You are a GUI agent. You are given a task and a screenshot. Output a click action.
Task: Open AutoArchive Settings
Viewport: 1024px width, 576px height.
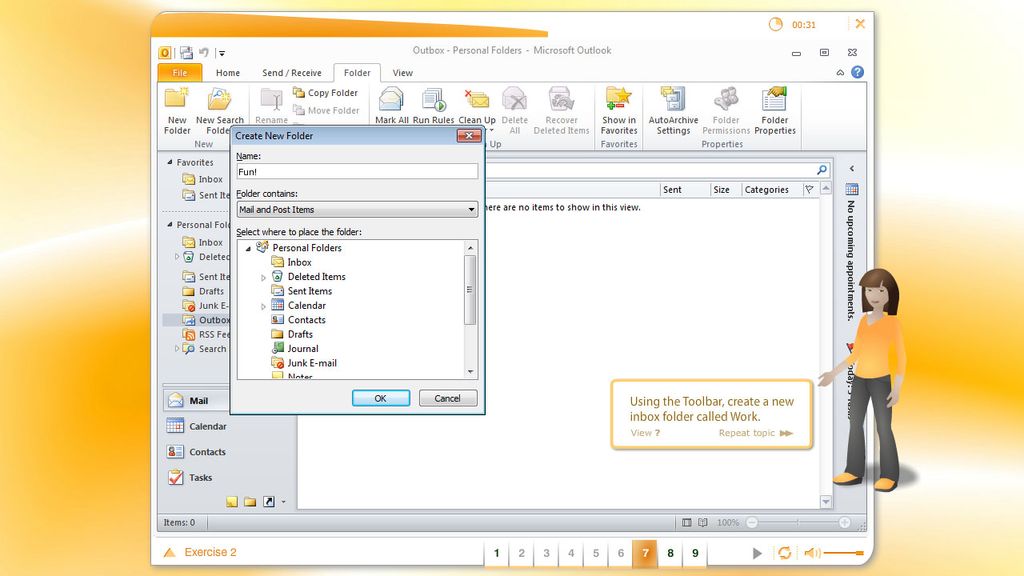(673, 110)
